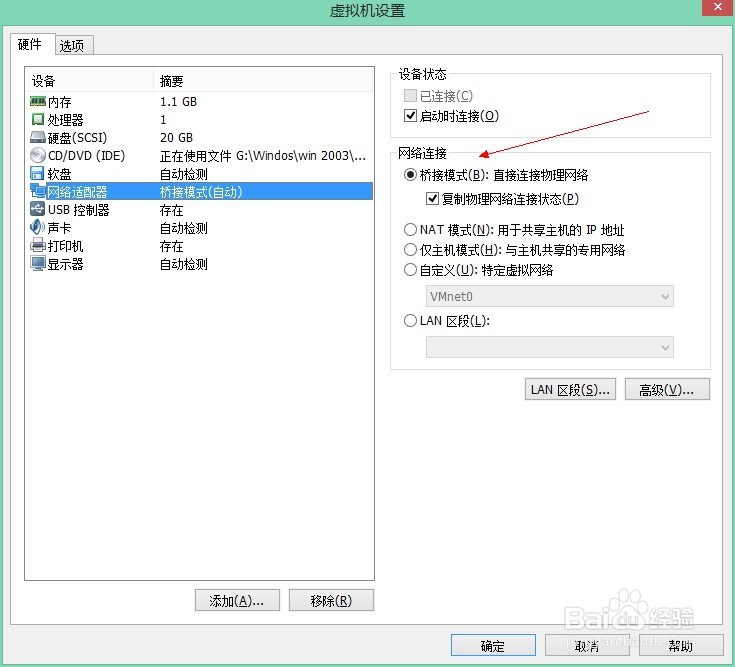735x667 pixels.
Task: Select the 显示器 row label
Action: point(65,264)
